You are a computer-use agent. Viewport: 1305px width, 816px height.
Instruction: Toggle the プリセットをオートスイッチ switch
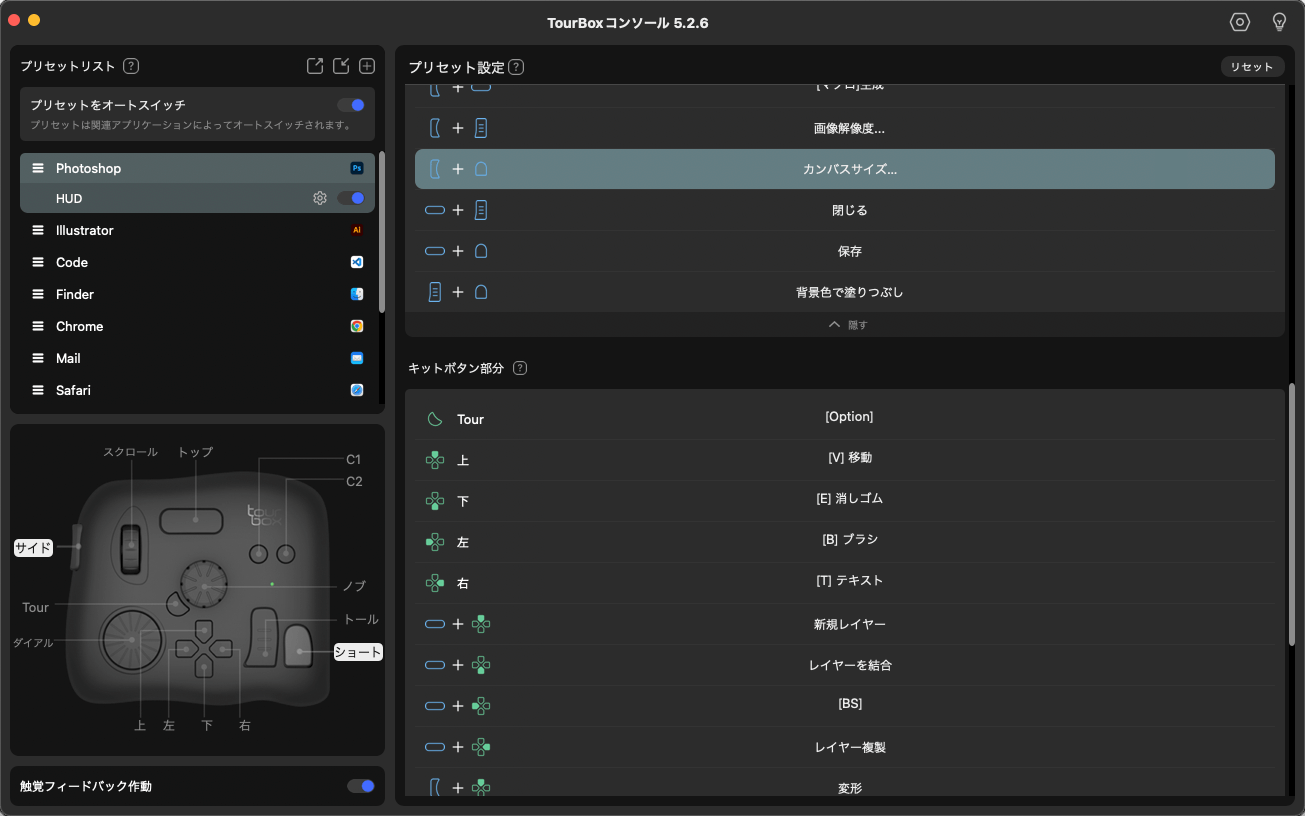point(351,104)
